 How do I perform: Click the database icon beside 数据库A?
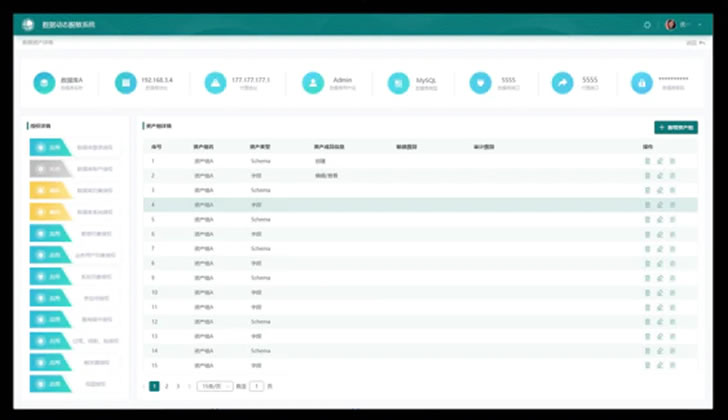coord(44,83)
